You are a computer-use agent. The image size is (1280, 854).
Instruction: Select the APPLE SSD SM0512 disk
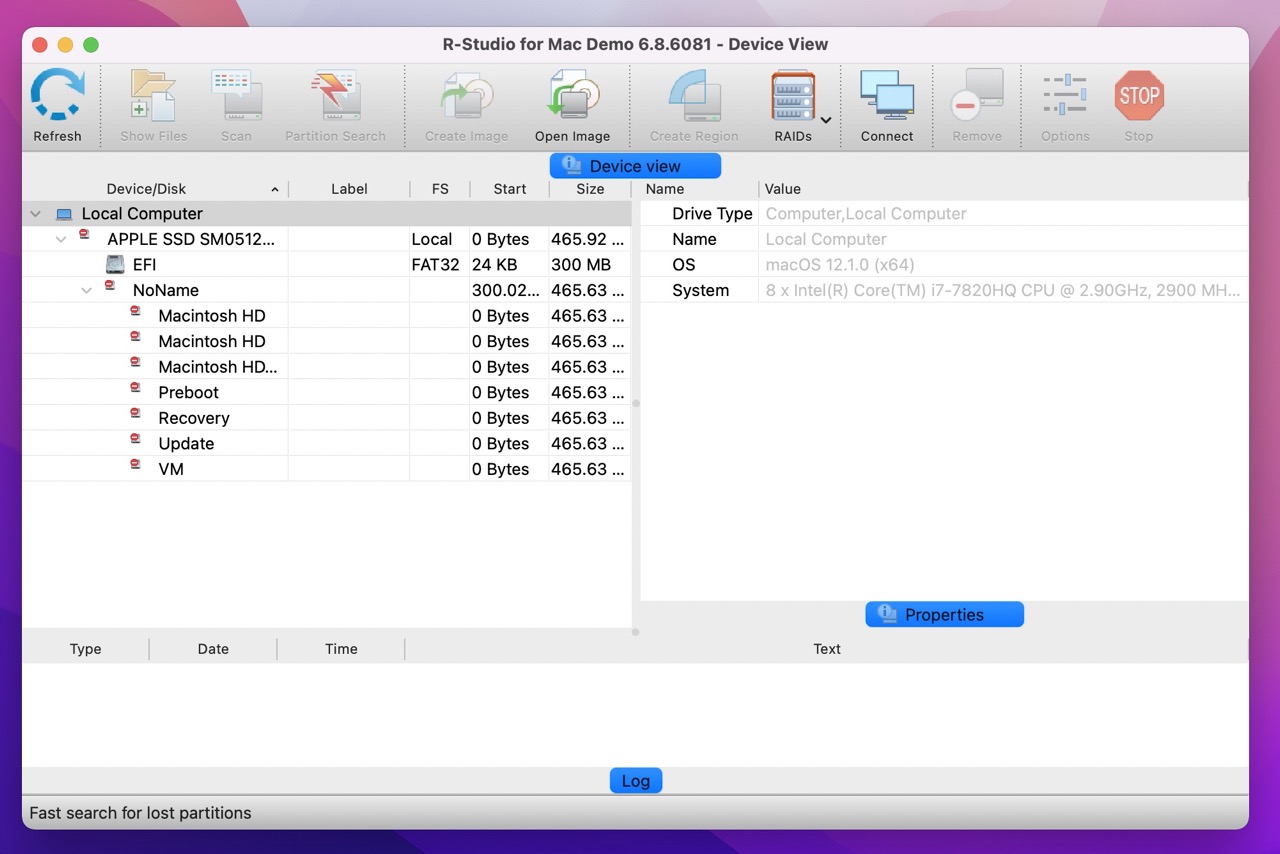327,239
